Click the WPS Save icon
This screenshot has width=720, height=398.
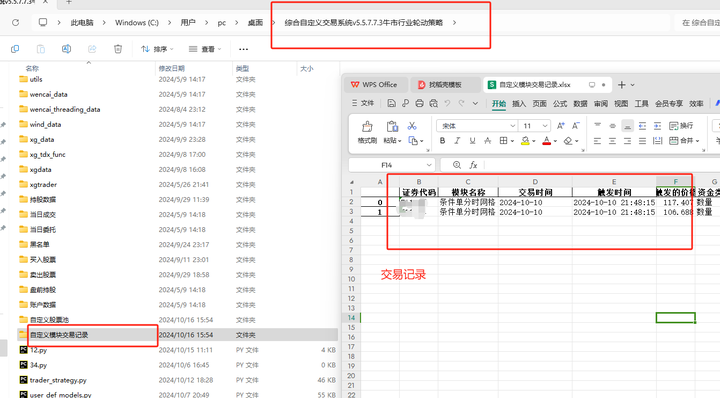[x=391, y=103]
